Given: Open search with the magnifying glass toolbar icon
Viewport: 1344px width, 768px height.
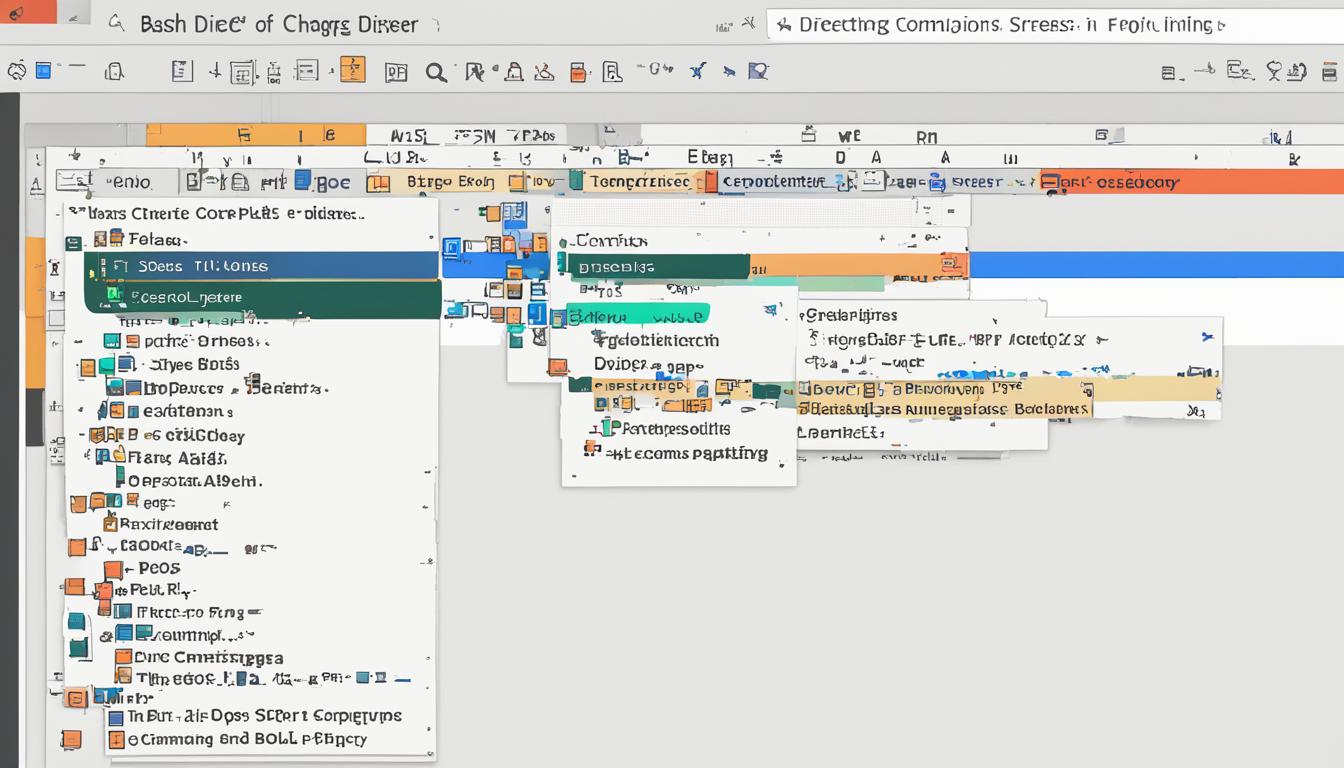Looking at the screenshot, I should coord(438,71).
